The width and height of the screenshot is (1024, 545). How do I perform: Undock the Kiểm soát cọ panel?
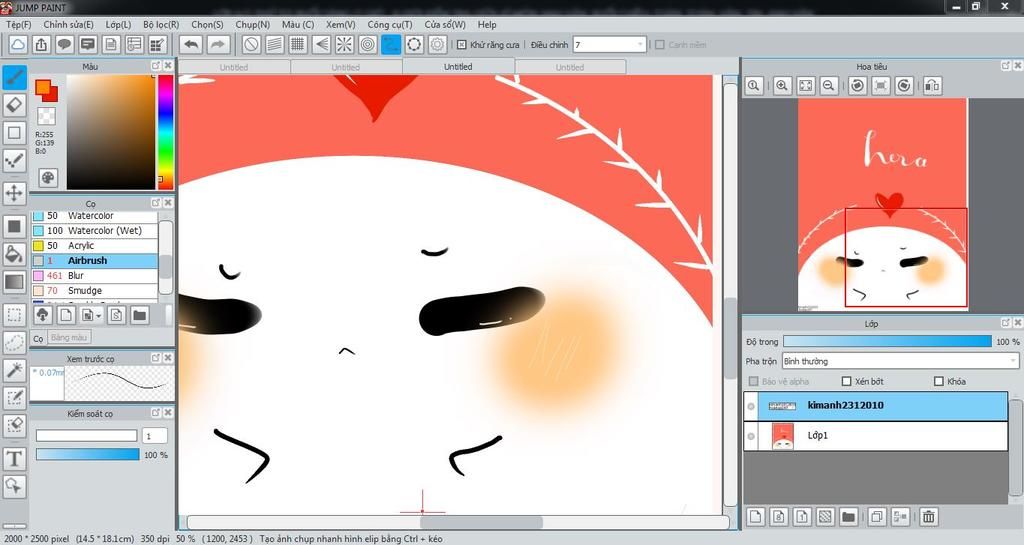pyautogui.click(x=155, y=413)
